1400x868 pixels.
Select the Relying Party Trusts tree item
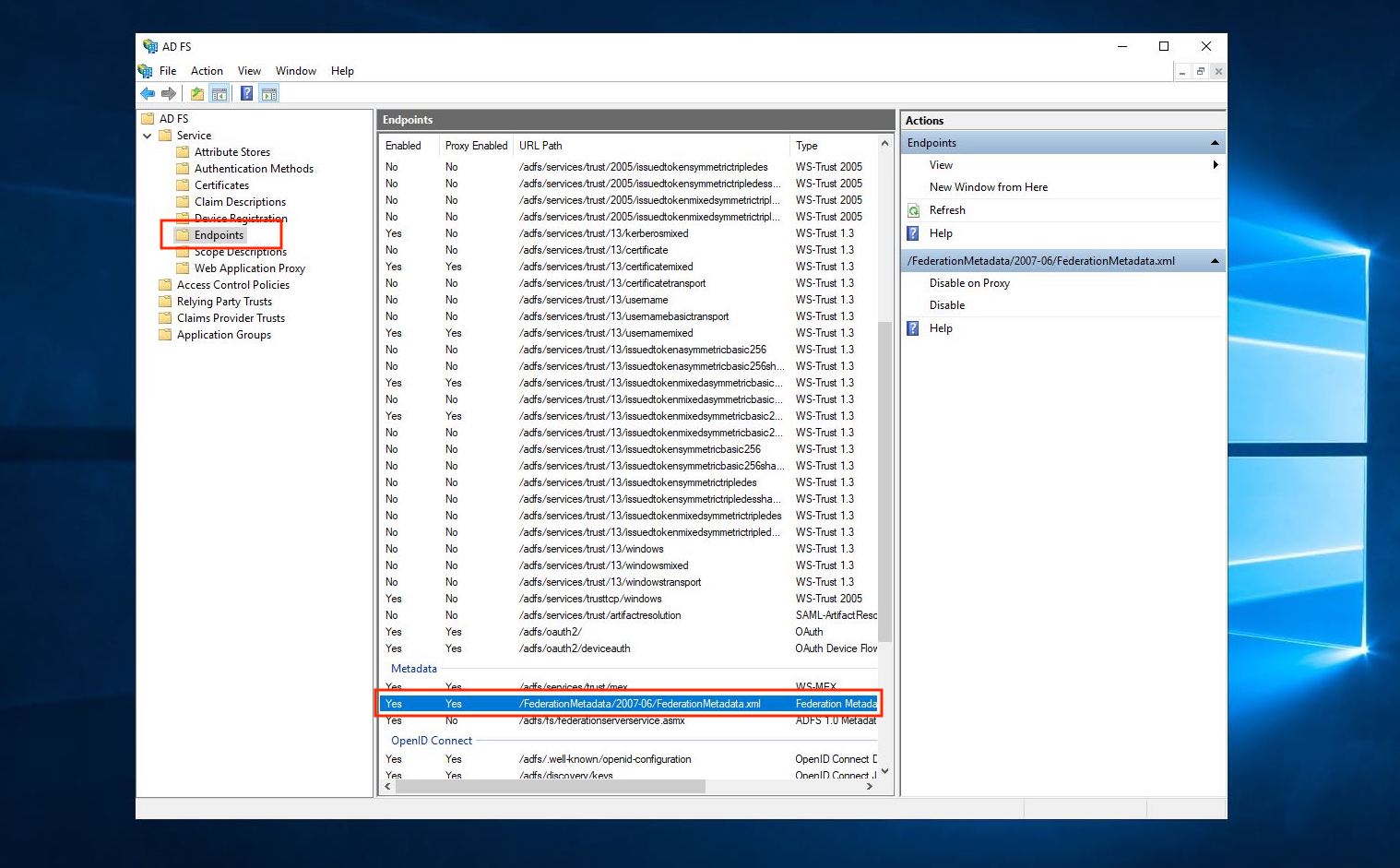pyautogui.click(x=226, y=301)
